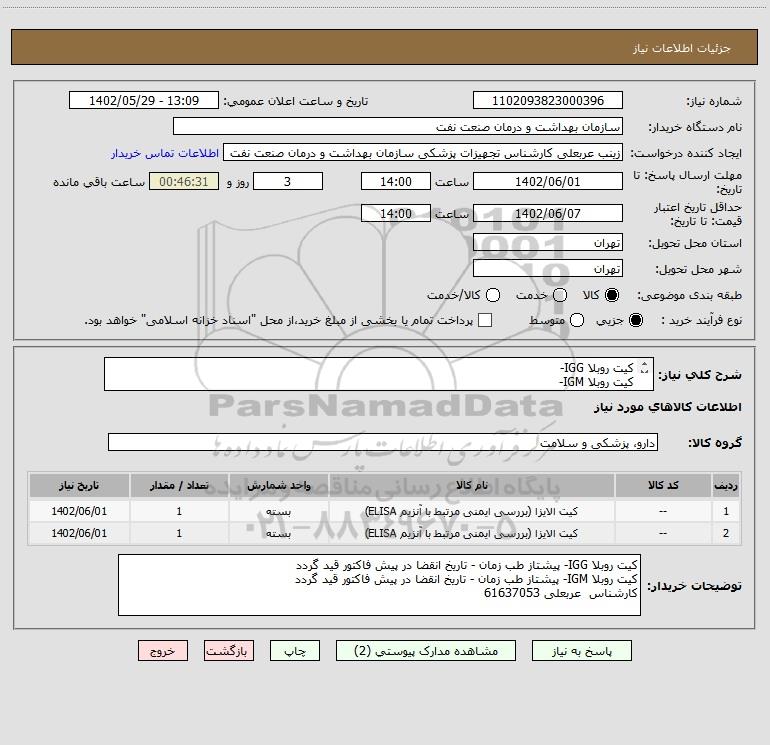Click row 2 date 1402/06/01
770x745 pixels.
click(x=79, y=533)
